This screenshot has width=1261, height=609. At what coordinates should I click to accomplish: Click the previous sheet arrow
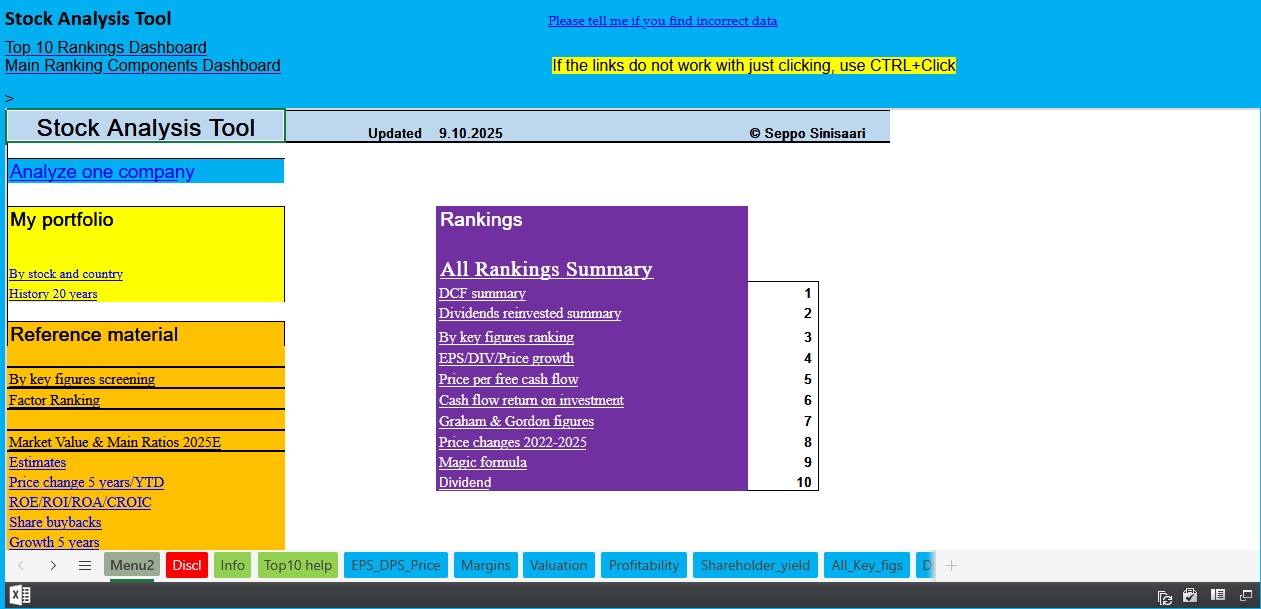pyautogui.click(x=21, y=565)
